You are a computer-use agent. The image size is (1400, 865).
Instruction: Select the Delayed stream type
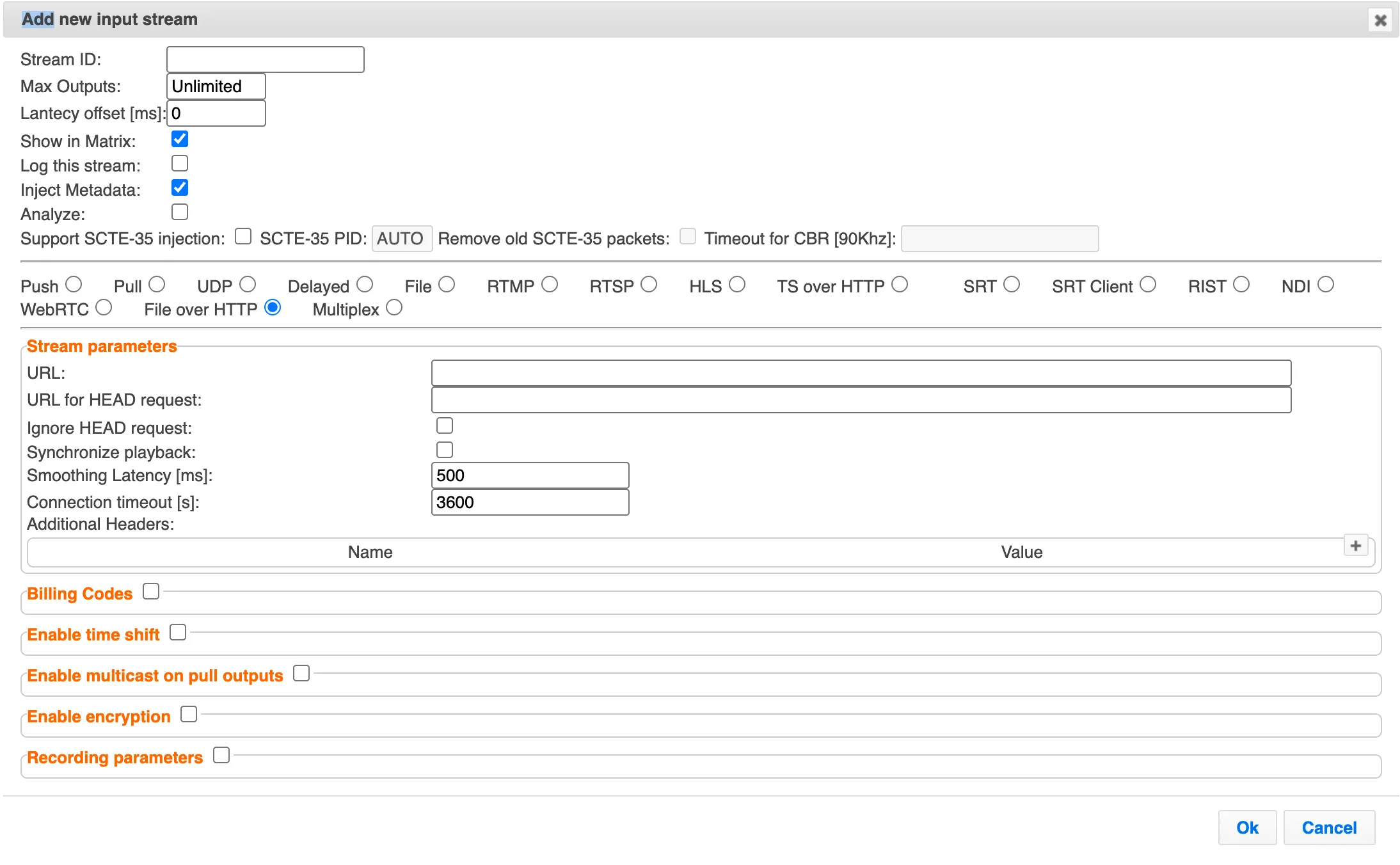click(x=365, y=284)
